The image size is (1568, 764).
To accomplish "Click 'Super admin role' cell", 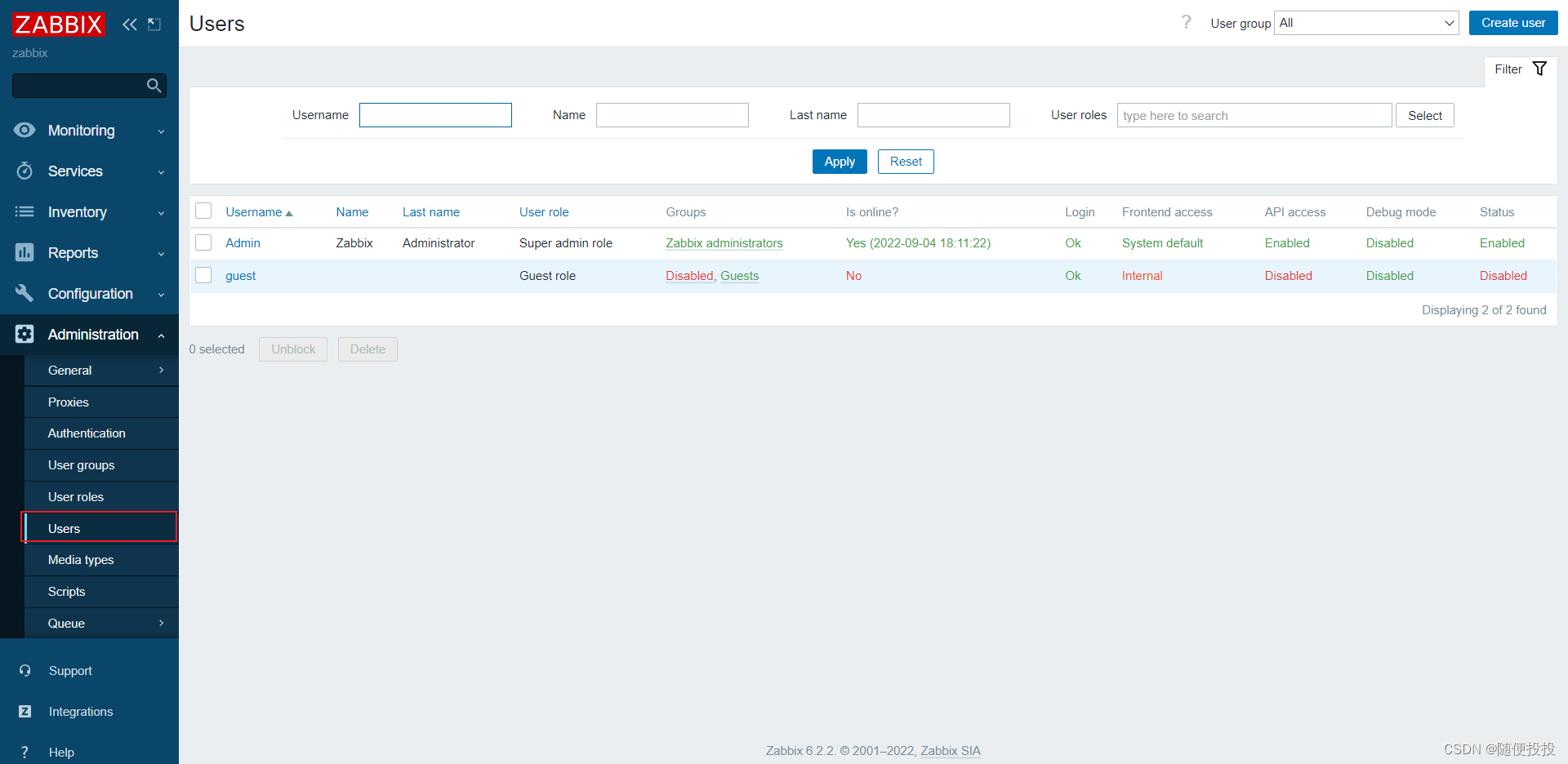I will coord(566,243).
